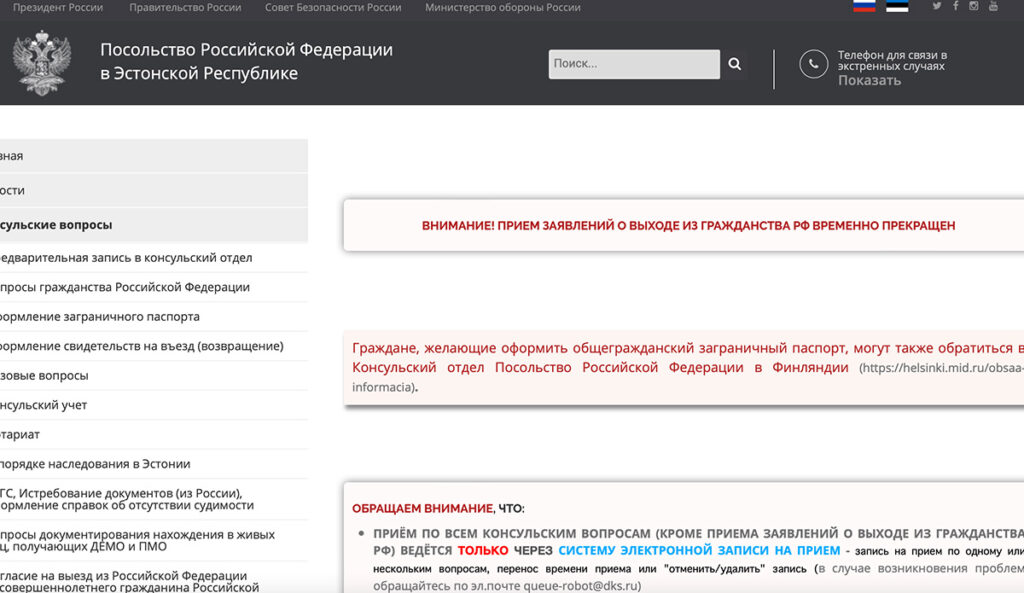Click the magnifier search button

(735, 64)
